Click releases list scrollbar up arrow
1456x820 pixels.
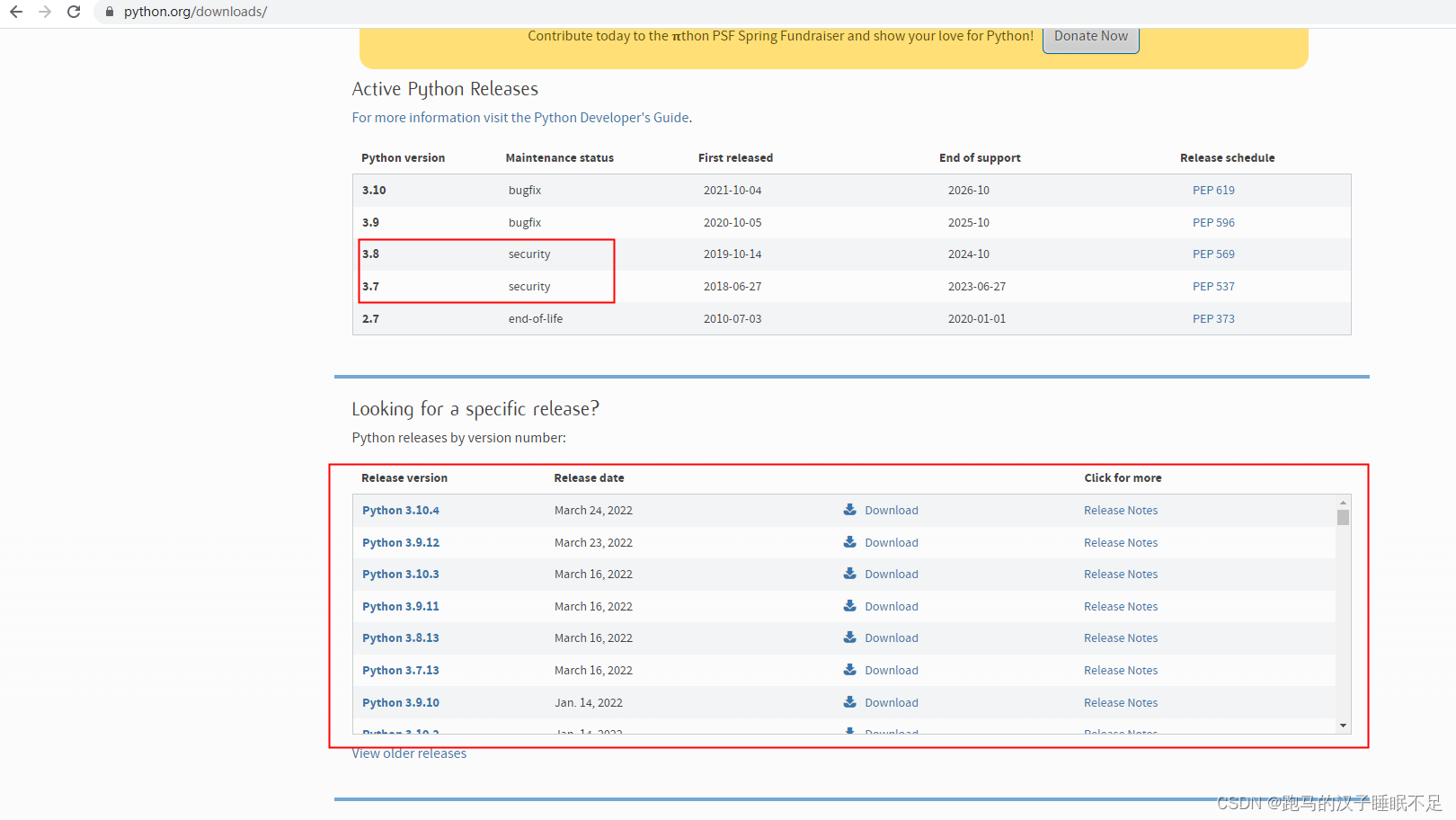[1343, 503]
